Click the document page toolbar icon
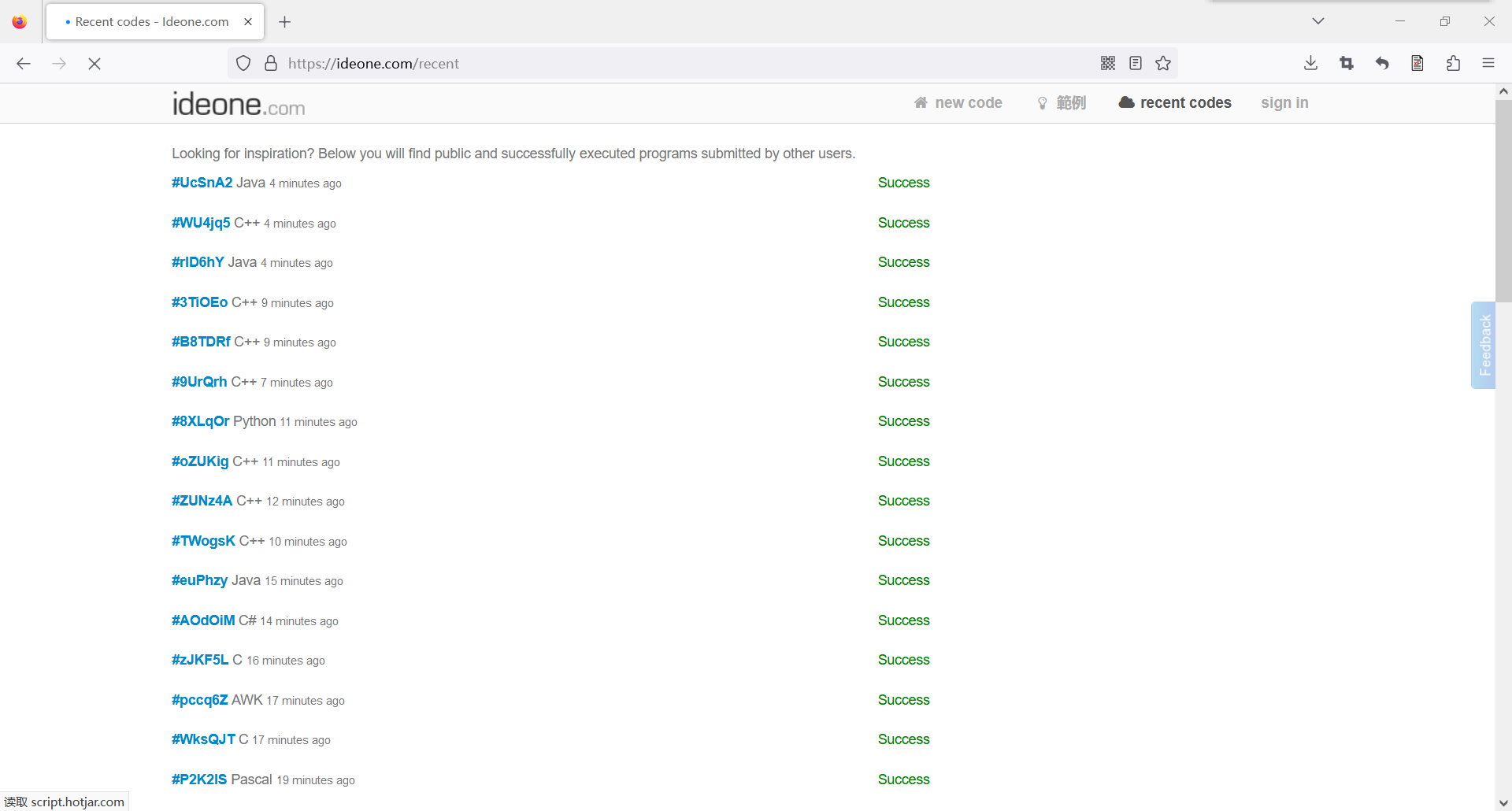 pyautogui.click(x=1417, y=63)
